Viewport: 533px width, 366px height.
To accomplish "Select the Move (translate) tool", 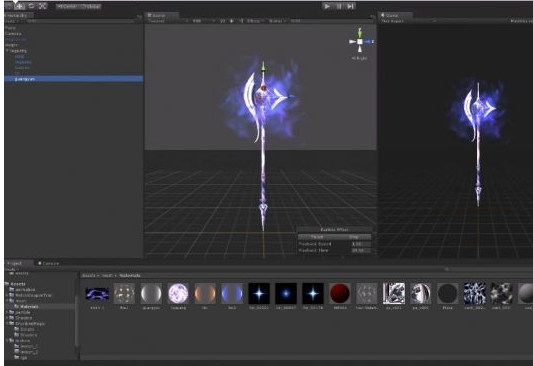I will [19, 6].
